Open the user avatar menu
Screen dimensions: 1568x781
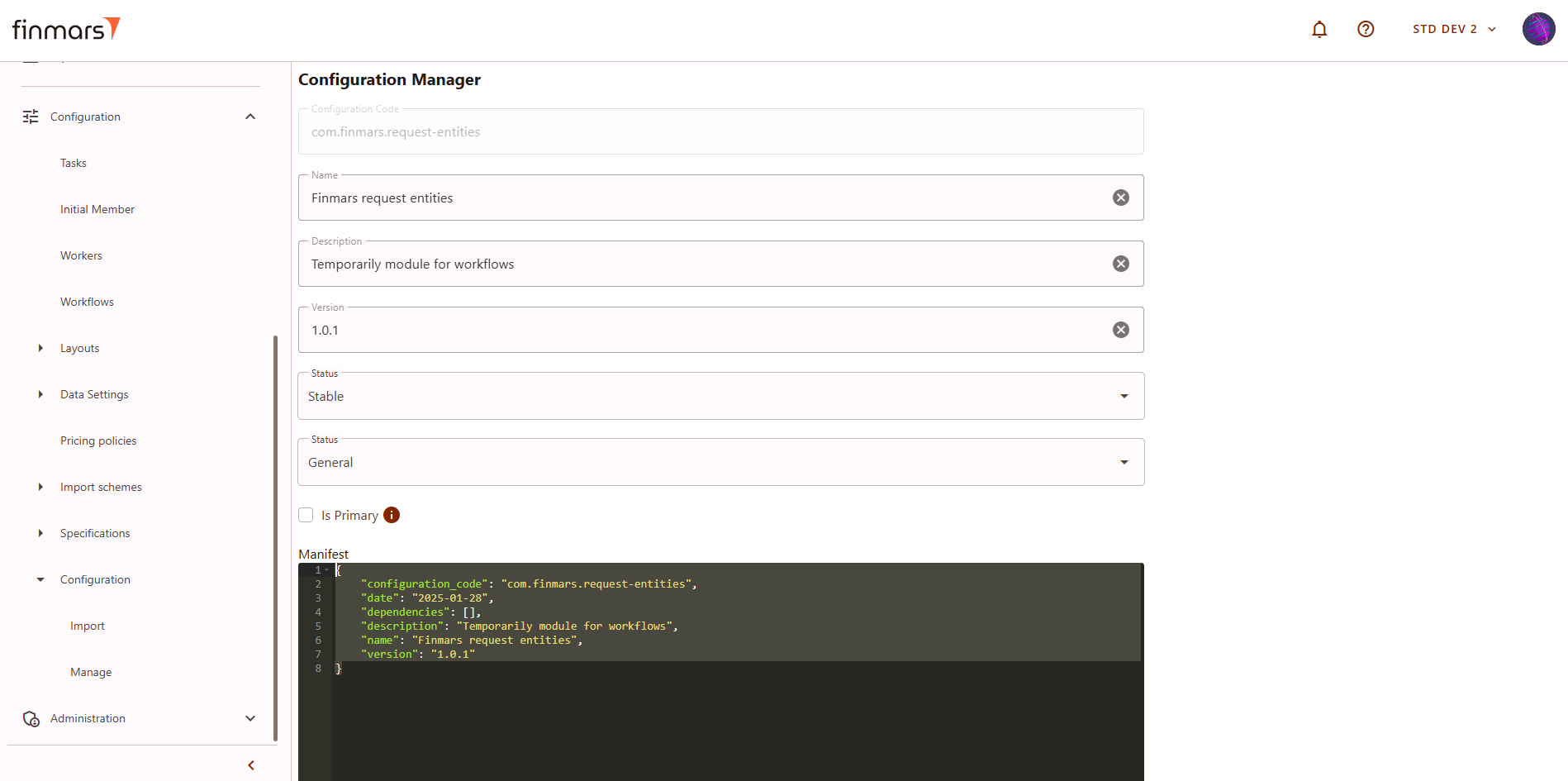click(1538, 29)
